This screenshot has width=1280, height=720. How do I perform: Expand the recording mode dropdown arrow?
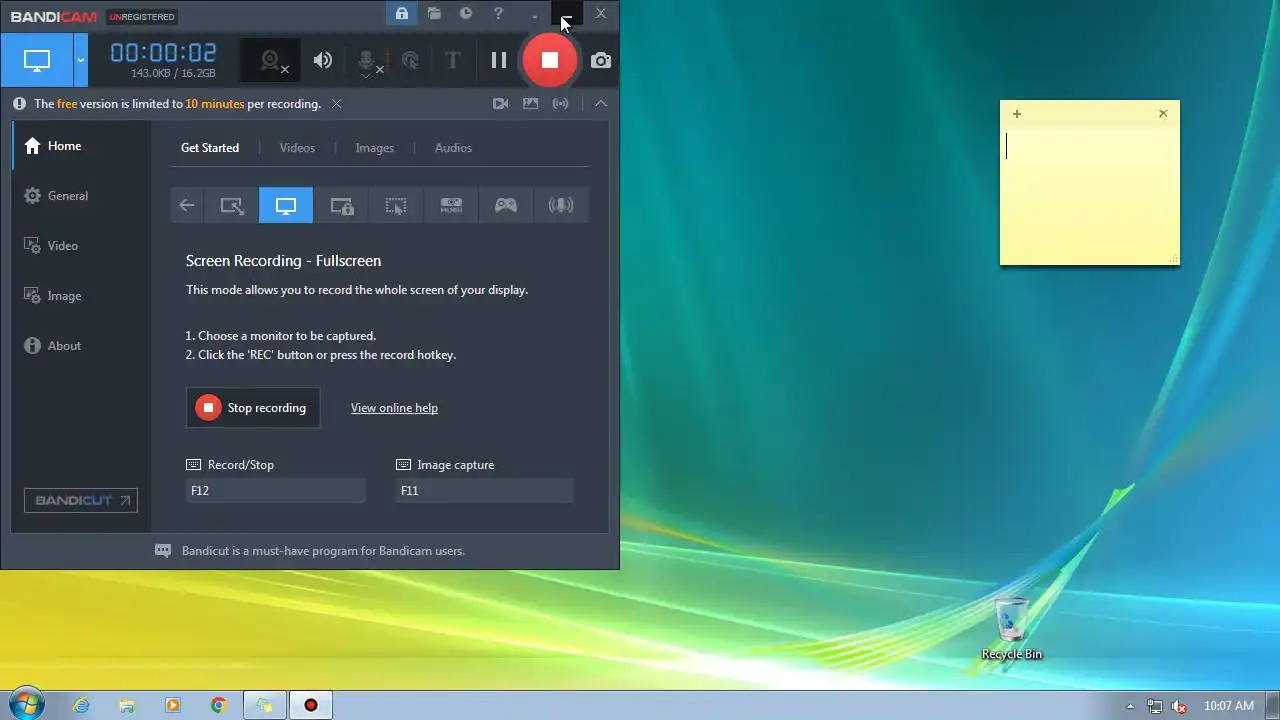(x=81, y=60)
